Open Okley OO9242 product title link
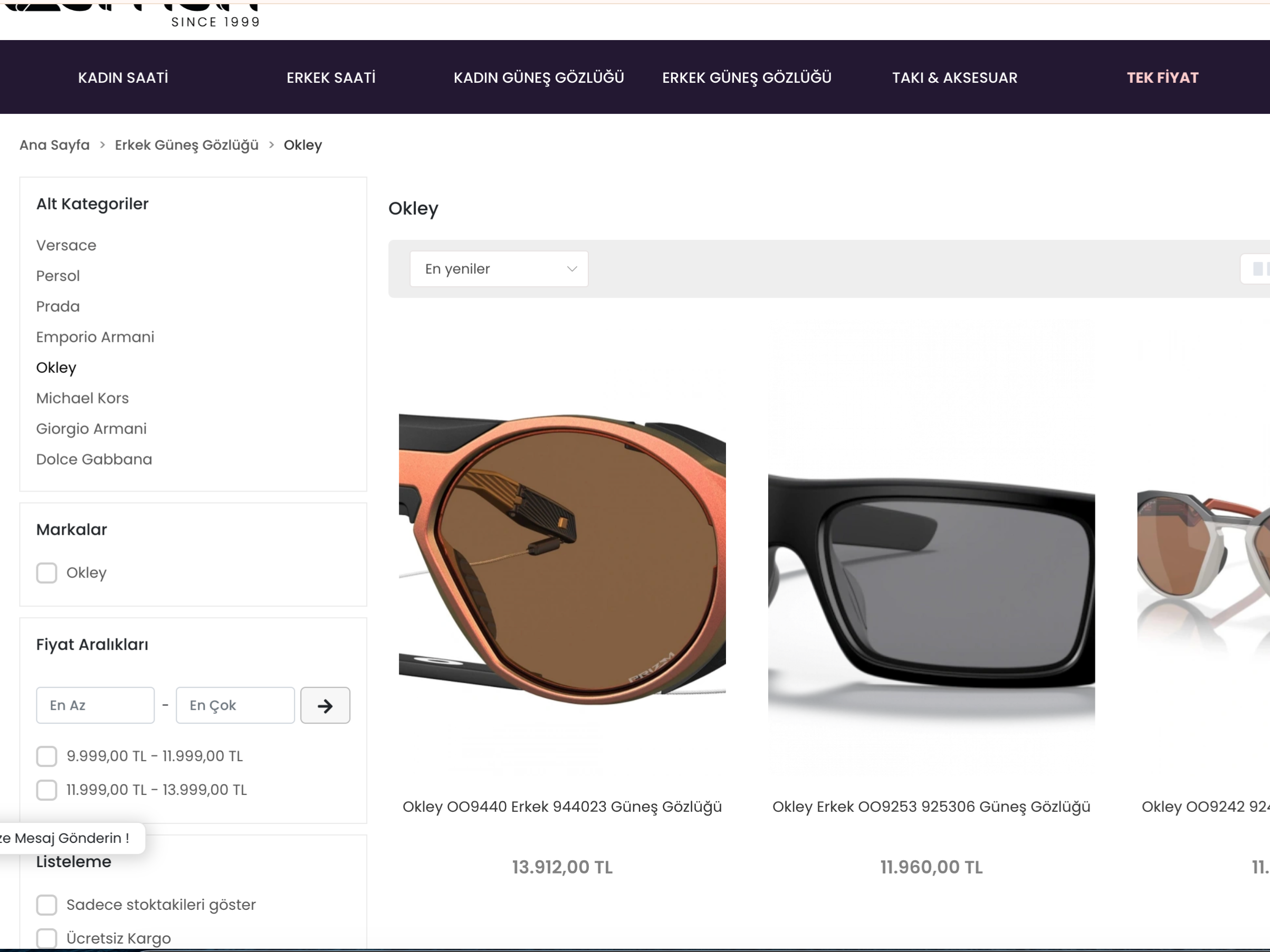The width and height of the screenshot is (1270, 952). [1206, 807]
